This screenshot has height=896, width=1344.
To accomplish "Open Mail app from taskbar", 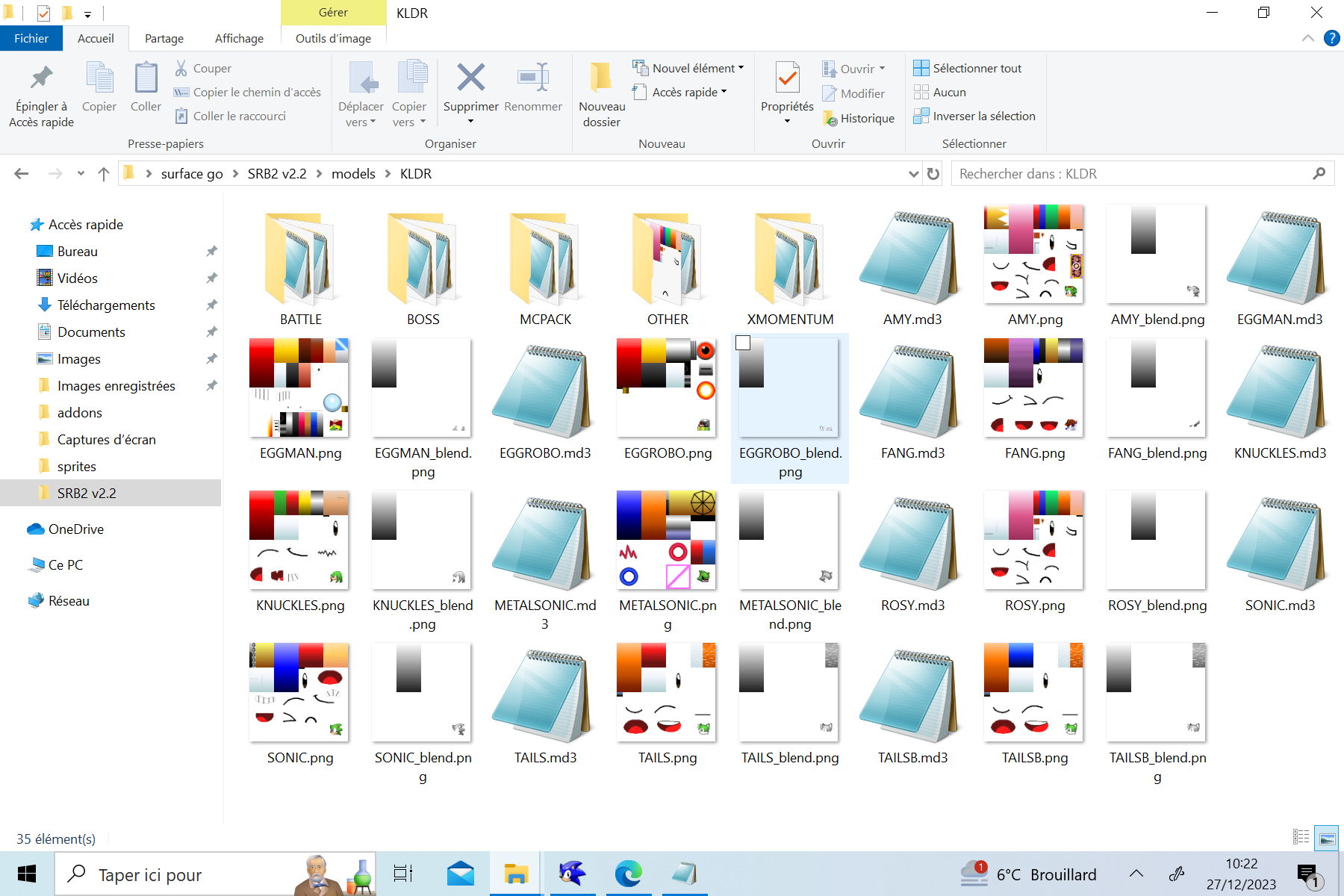I will [461, 874].
